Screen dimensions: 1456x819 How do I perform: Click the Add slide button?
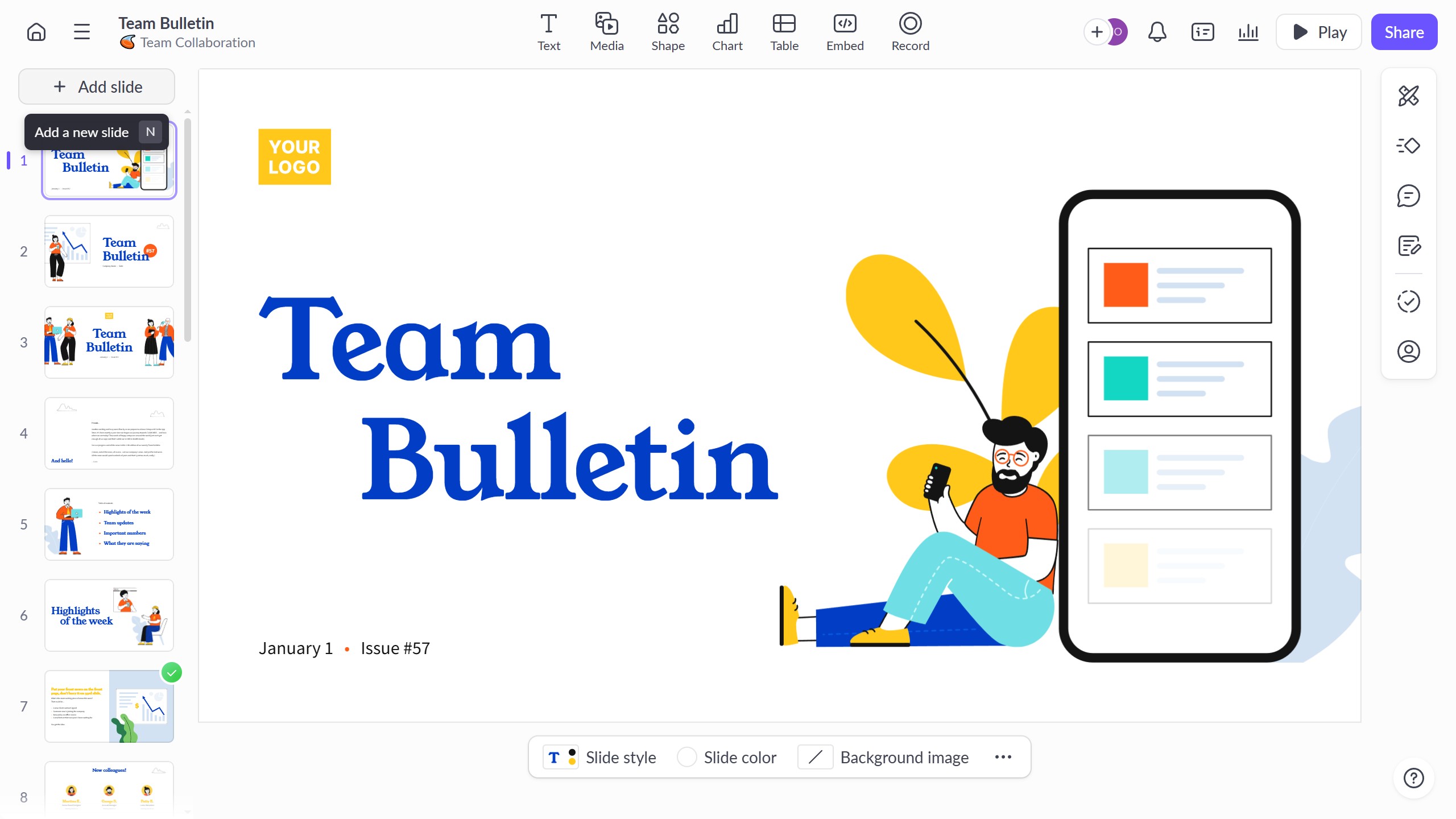coord(97,86)
